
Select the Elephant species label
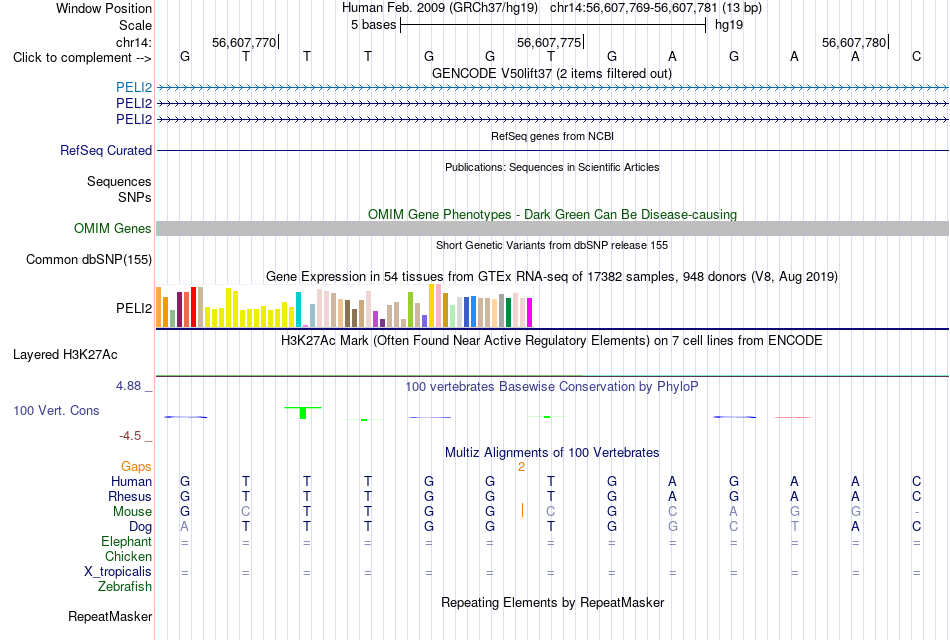[126, 541]
